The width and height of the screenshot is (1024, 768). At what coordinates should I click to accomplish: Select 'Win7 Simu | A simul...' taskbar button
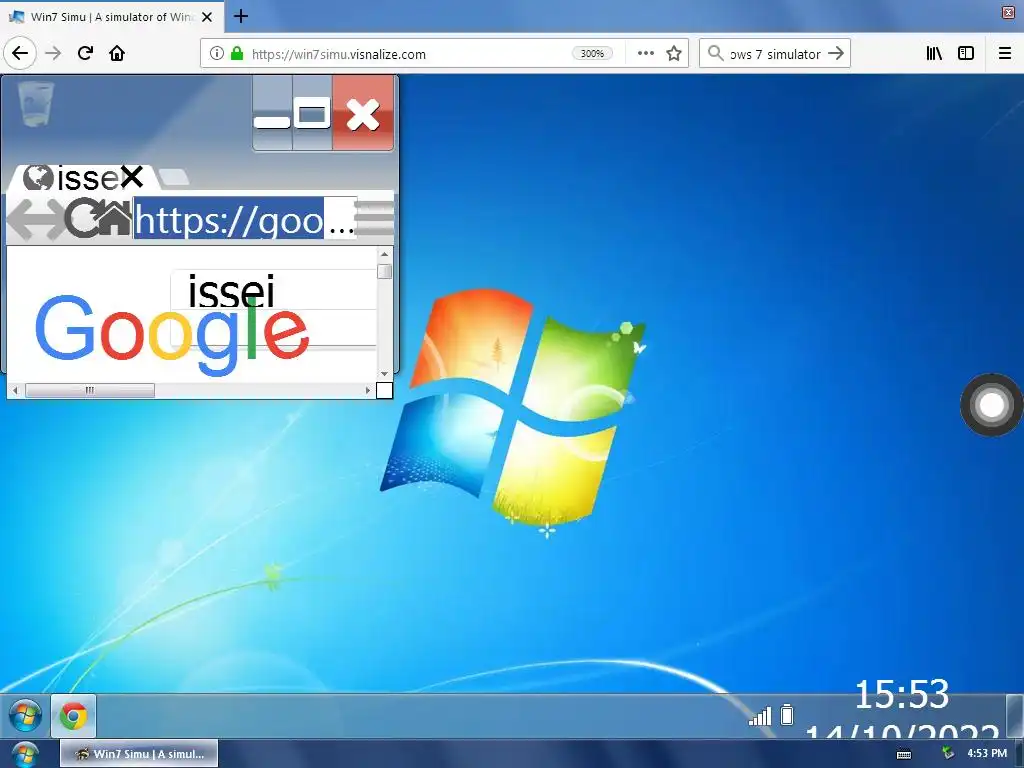(139, 754)
